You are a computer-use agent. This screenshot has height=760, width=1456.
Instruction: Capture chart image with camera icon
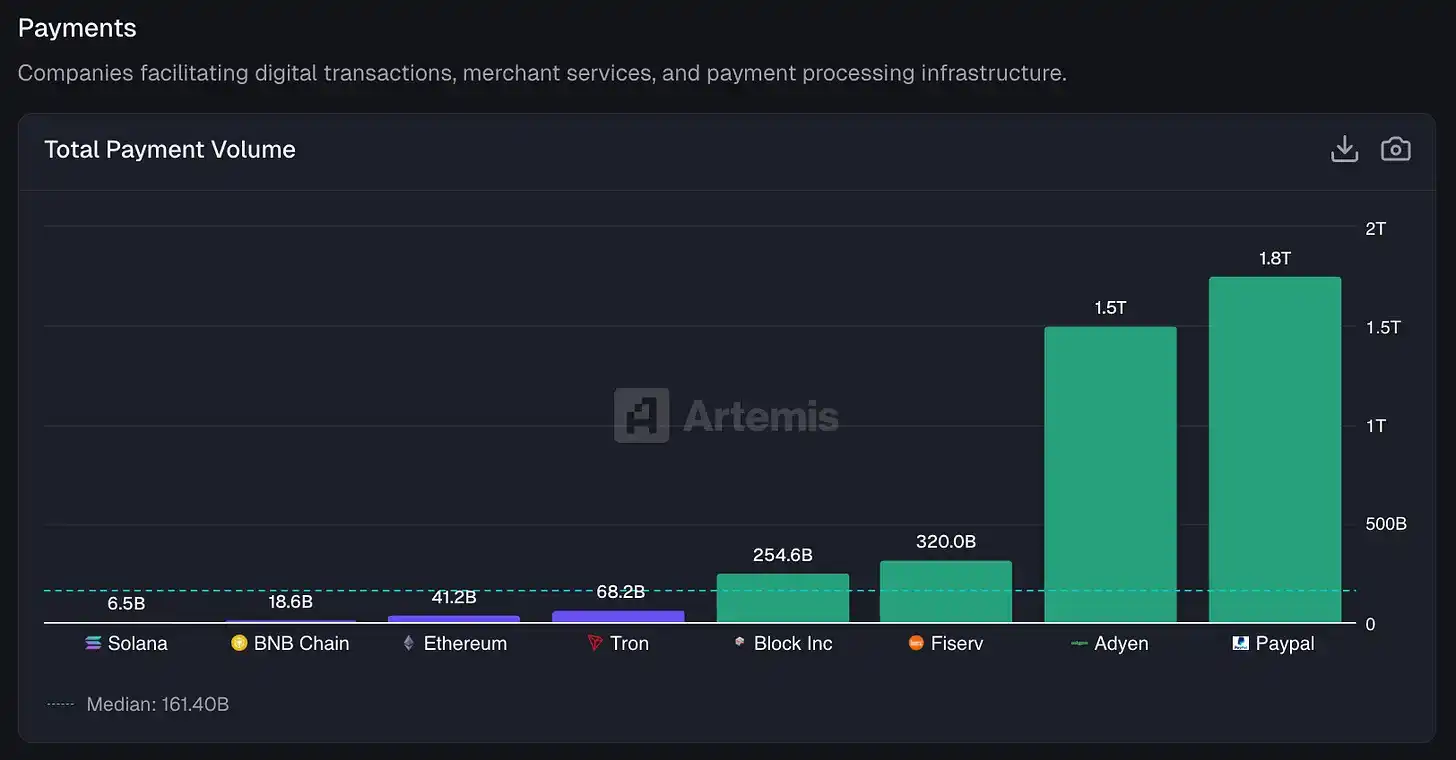[1396, 148]
